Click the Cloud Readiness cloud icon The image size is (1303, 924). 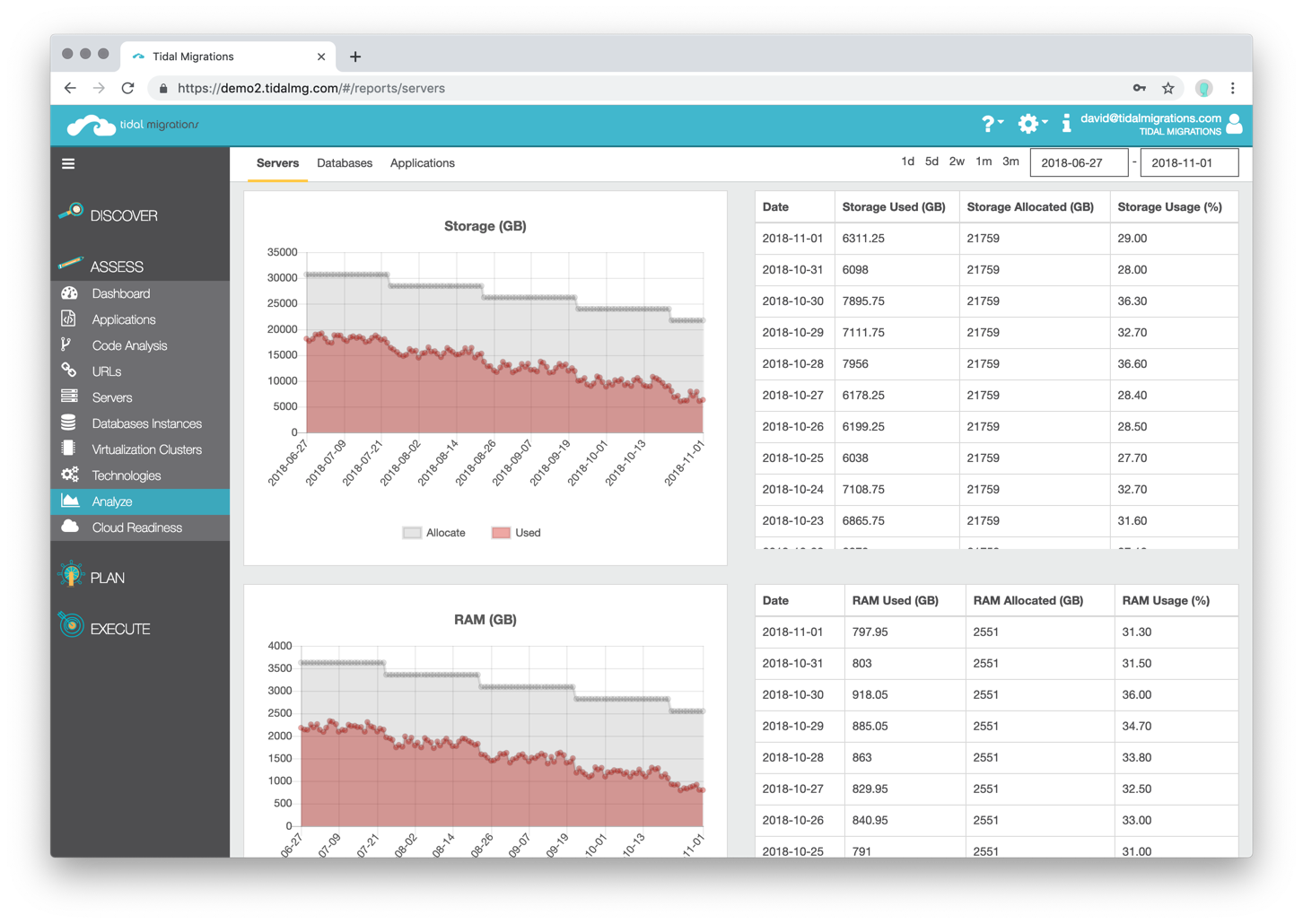coord(70,527)
